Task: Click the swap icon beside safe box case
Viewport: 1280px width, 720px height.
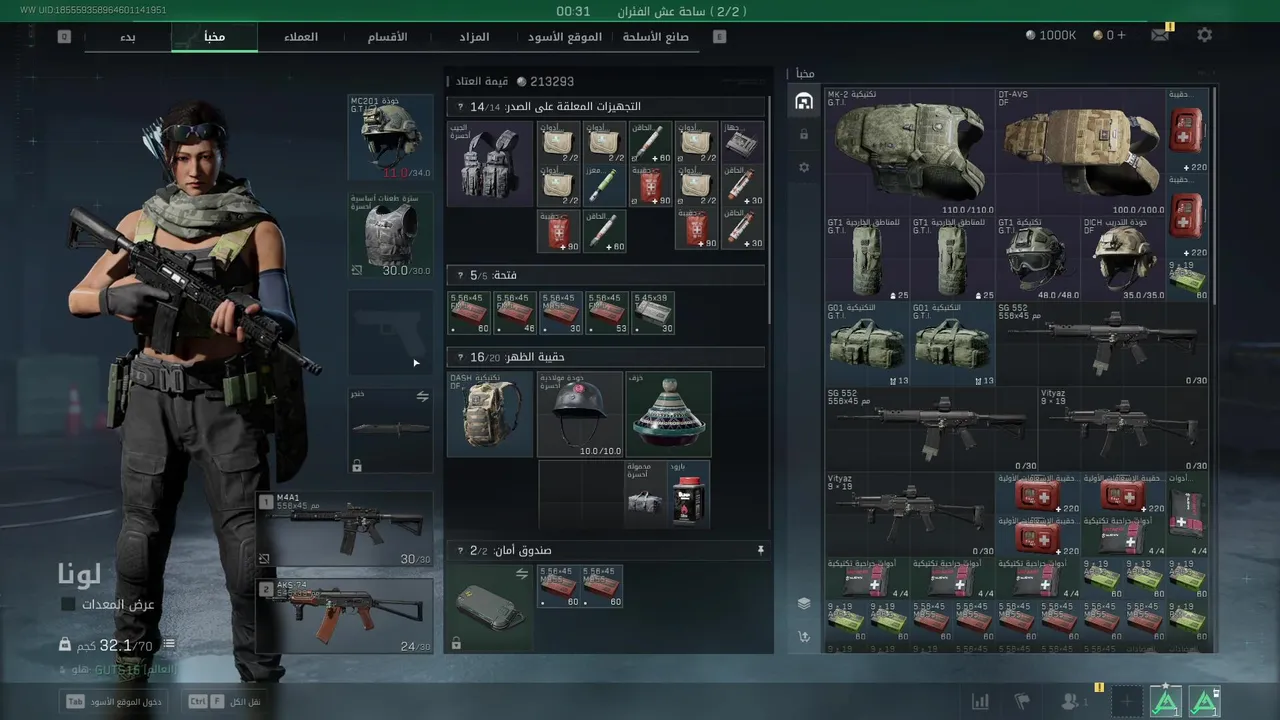Action: tap(521, 574)
